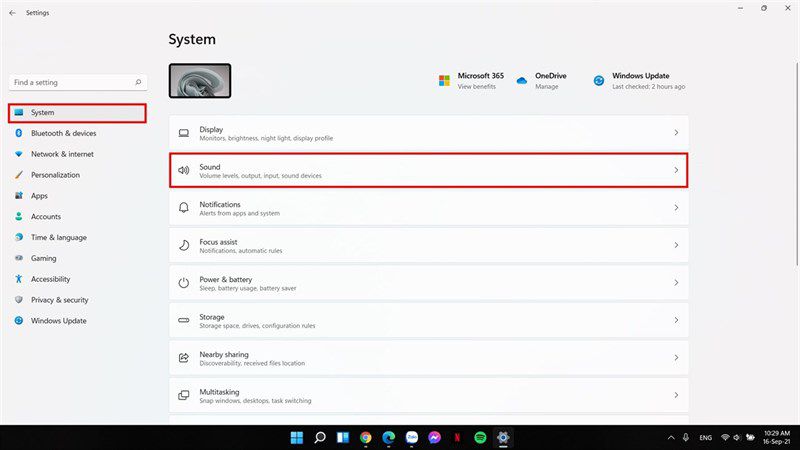Expand the Multitasking row chevron
800x450 pixels.
676,395
